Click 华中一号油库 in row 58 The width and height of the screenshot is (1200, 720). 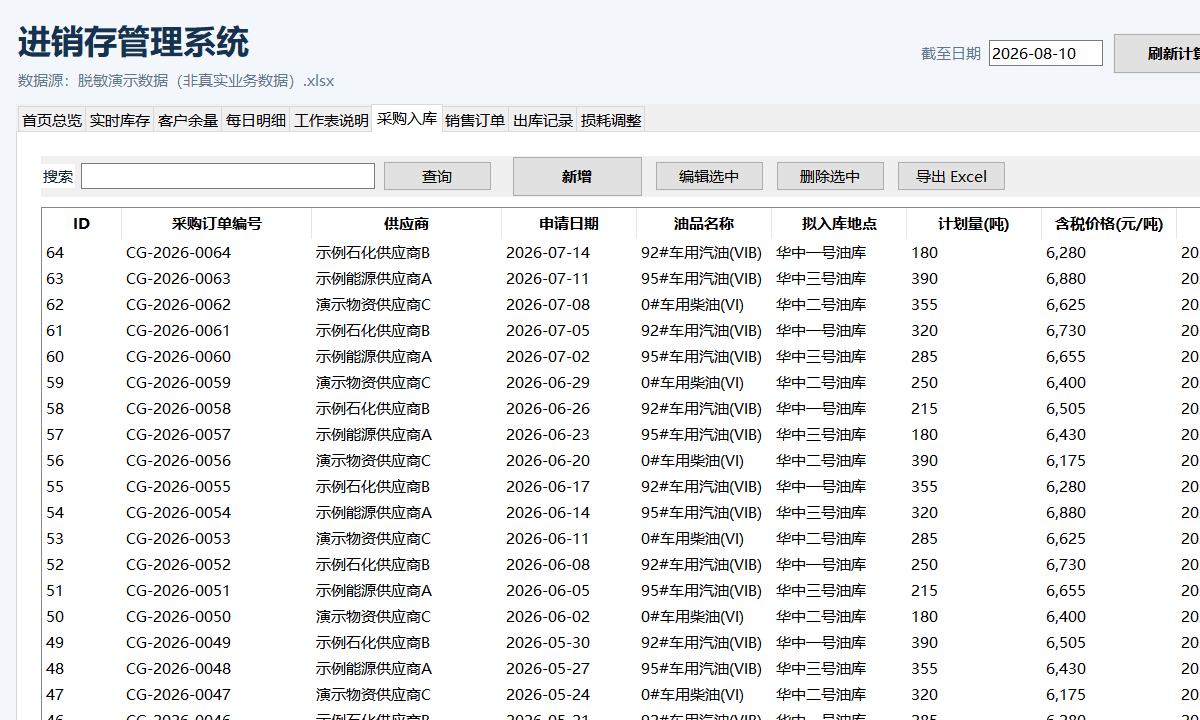[821, 408]
